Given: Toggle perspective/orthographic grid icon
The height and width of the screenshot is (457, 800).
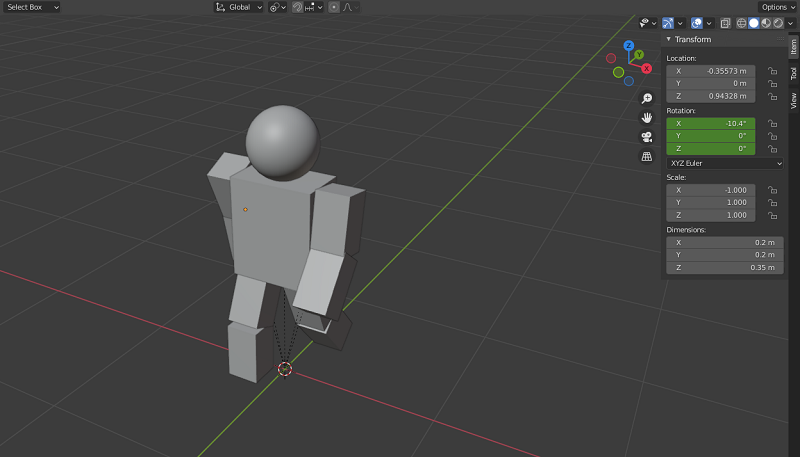Looking at the screenshot, I should pyautogui.click(x=647, y=156).
